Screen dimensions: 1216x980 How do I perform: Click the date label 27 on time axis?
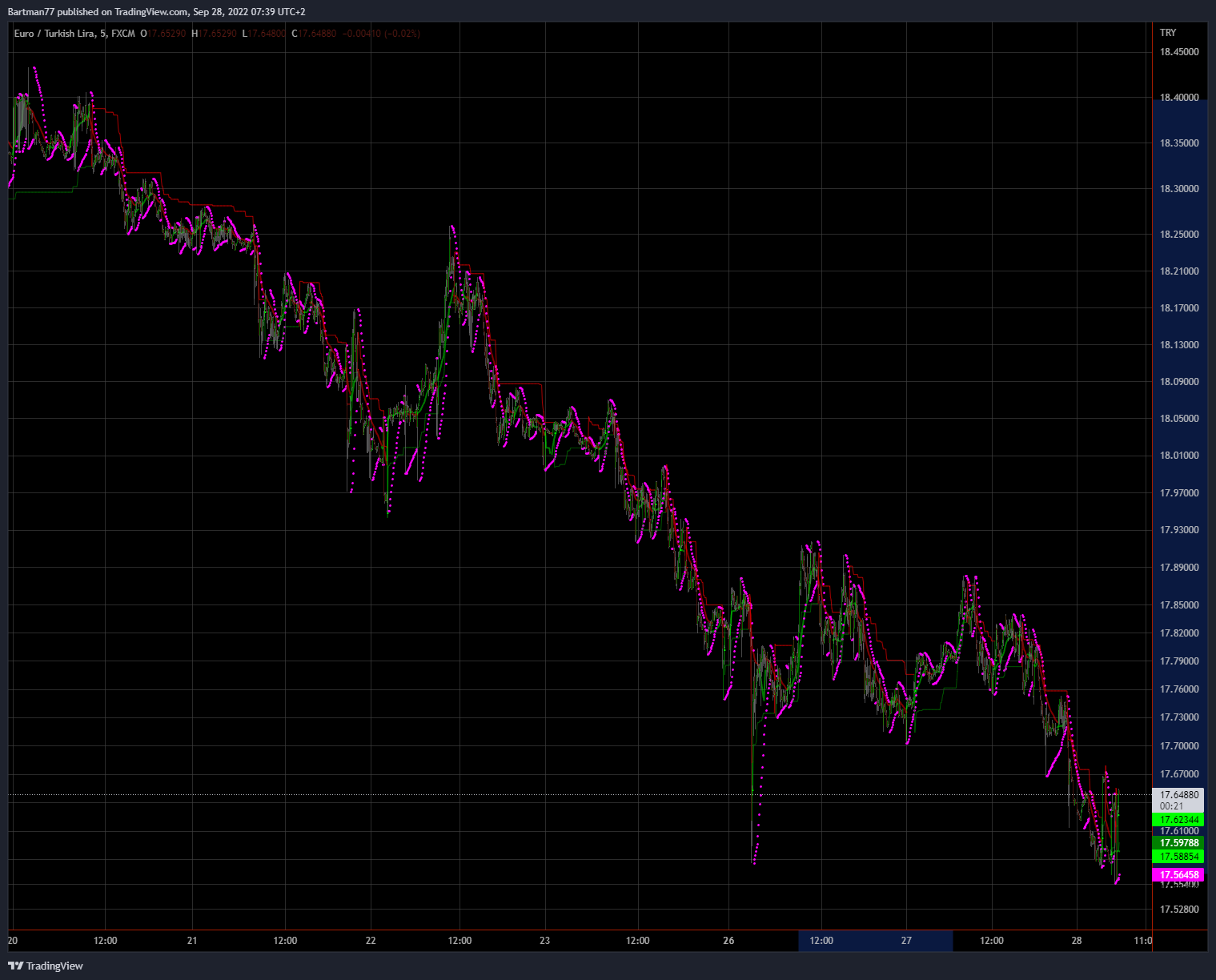point(906,941)
